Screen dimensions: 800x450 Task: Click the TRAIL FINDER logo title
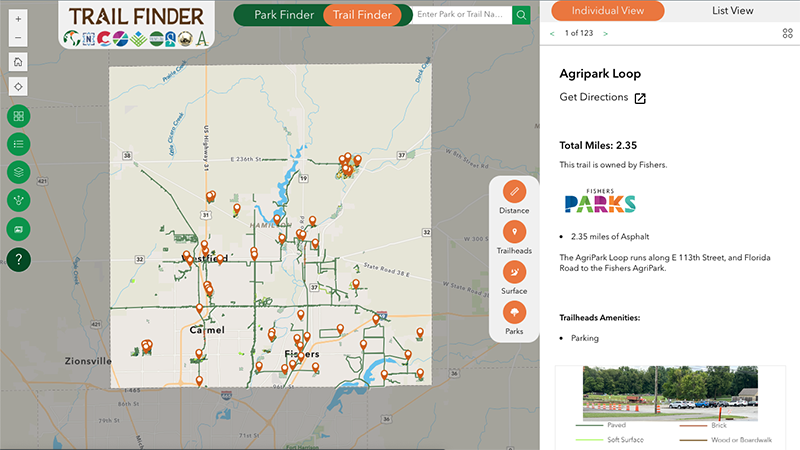click(136, 16)
